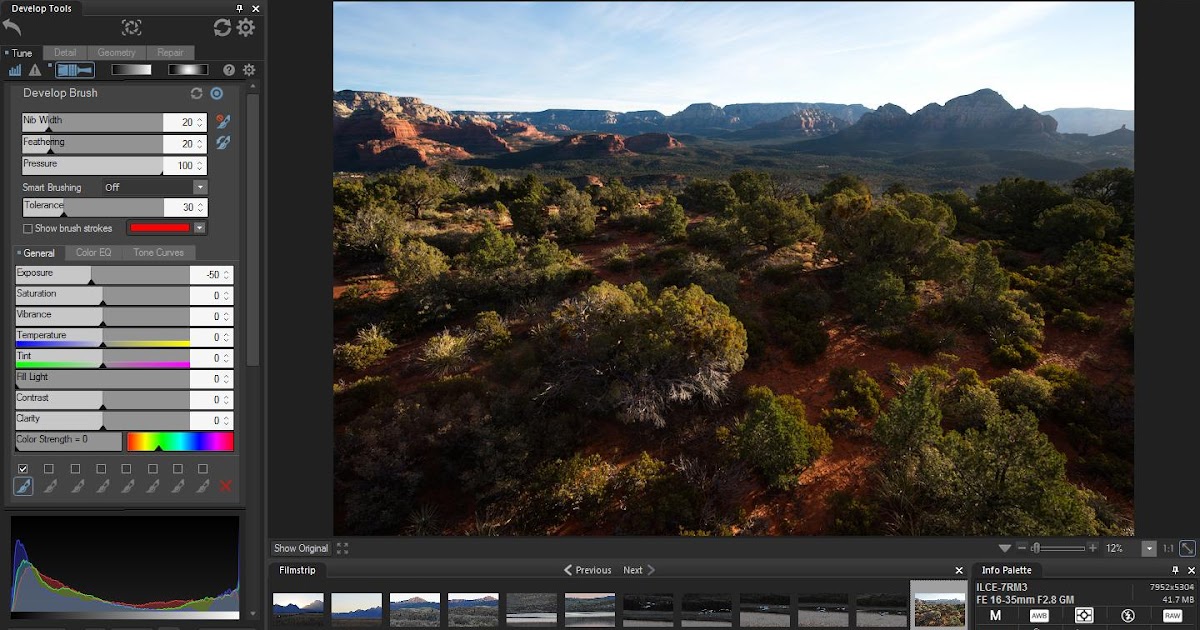
Task: Open the small Tune tab gear settings
Action: click(249, 70)
